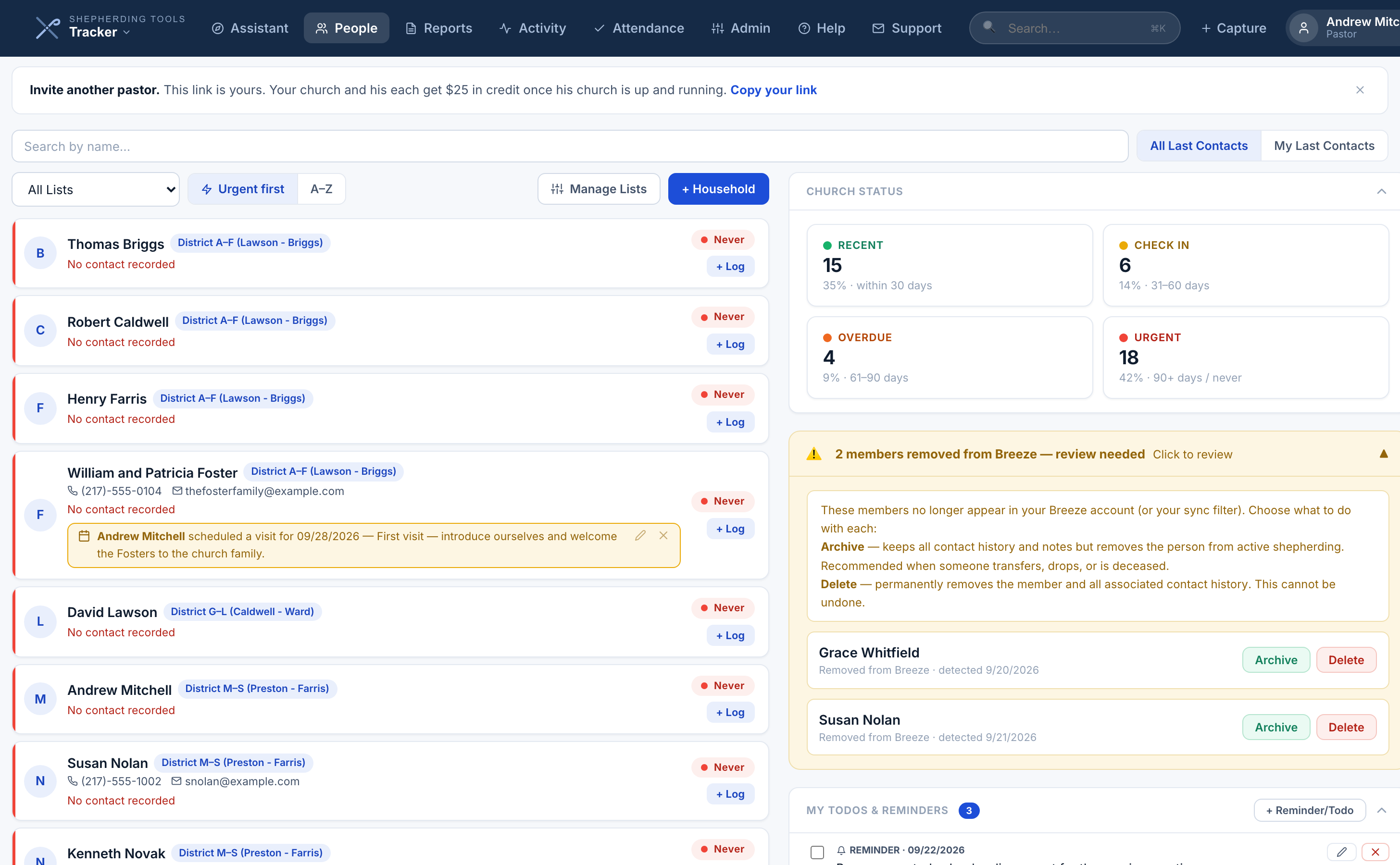1400x865 pixels.
Task: Open the All Lists dropdown
Action: (x=96, y=189)
